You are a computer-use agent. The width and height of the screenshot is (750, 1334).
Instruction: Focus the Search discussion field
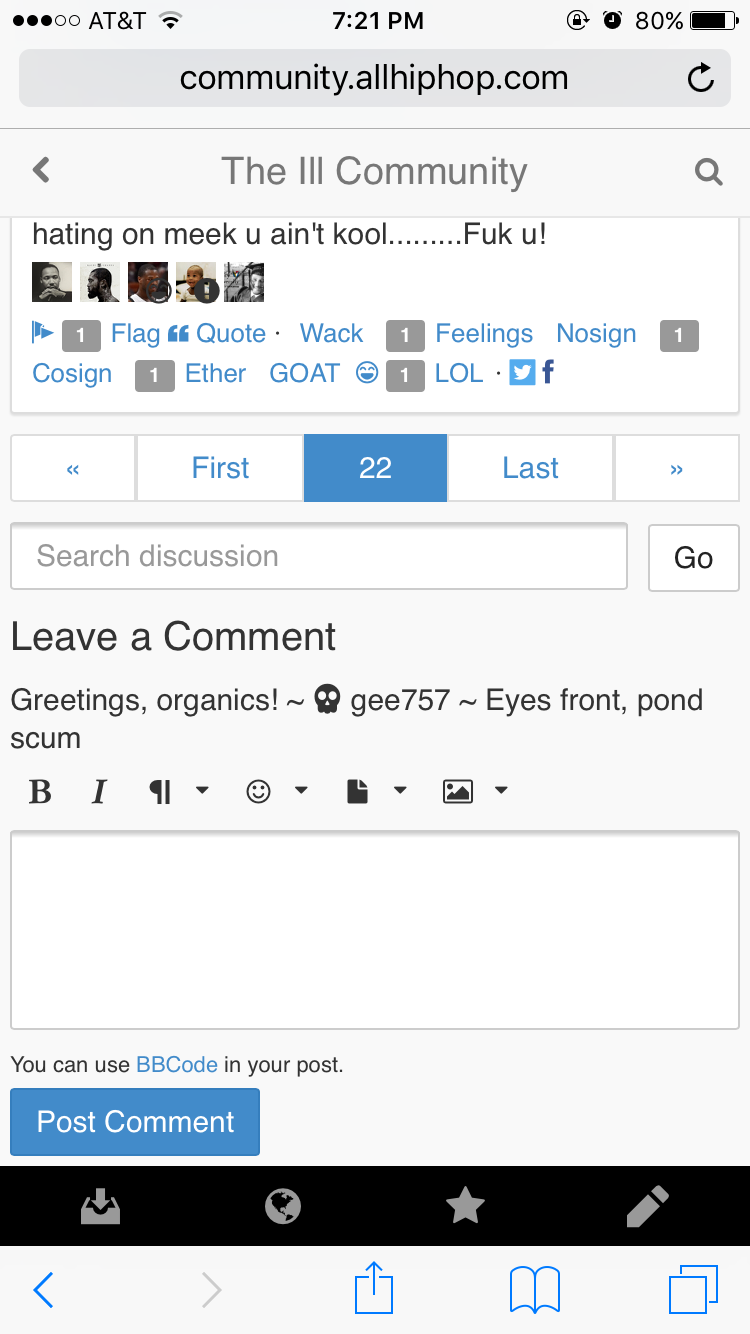[318, 556]
